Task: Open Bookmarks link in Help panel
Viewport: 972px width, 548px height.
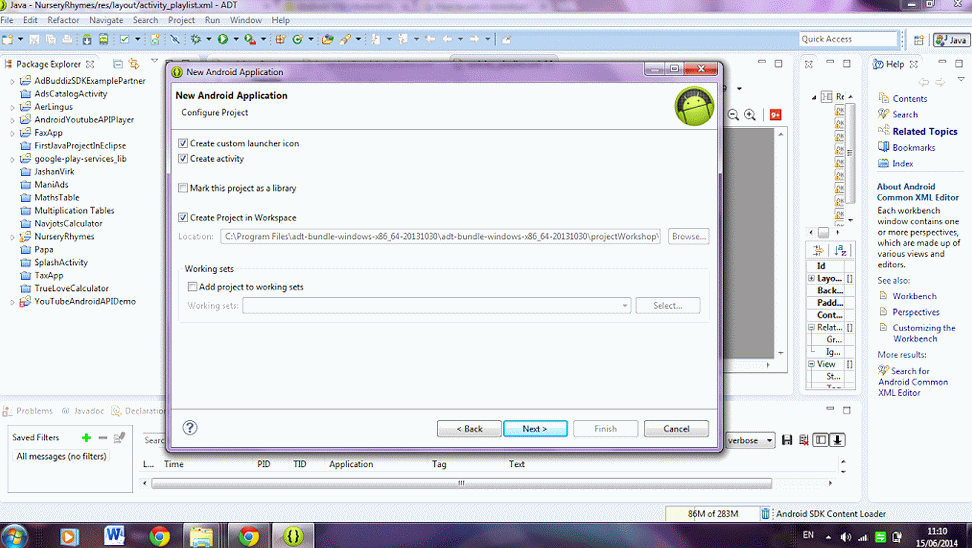Action: point(914,148)
